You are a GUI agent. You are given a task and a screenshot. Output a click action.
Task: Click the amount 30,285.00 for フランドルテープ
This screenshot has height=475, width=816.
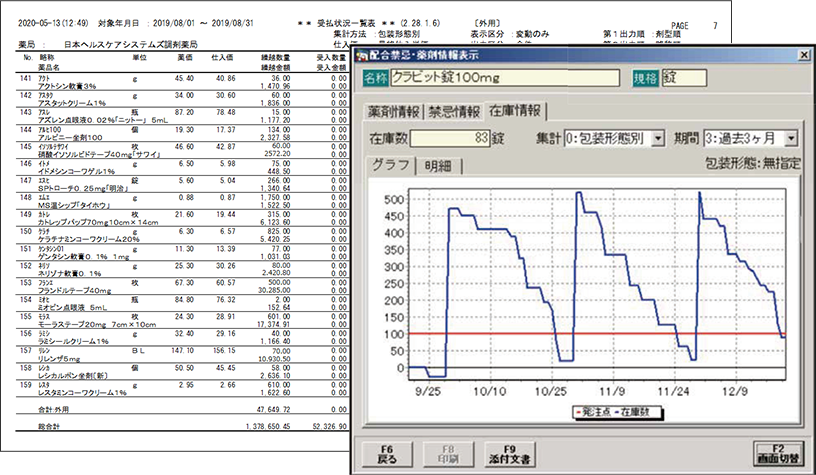tap(274, 290)
